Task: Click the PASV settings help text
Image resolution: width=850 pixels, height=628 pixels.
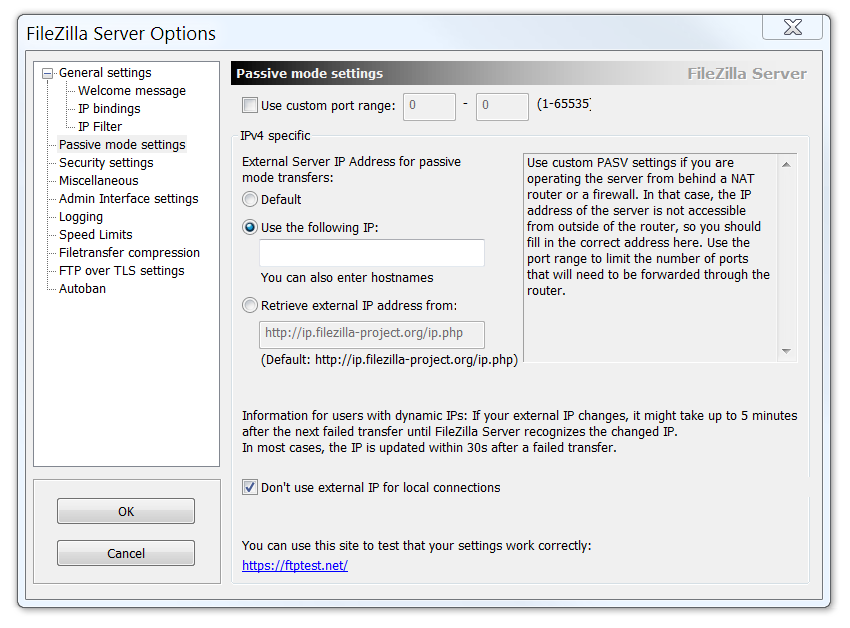Action: pos(648,227)
